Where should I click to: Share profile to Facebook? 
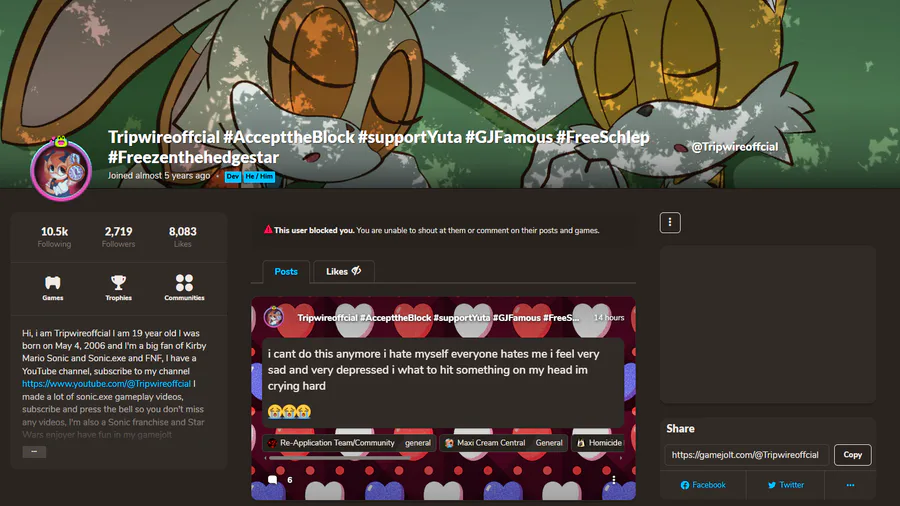click(703, 485)
